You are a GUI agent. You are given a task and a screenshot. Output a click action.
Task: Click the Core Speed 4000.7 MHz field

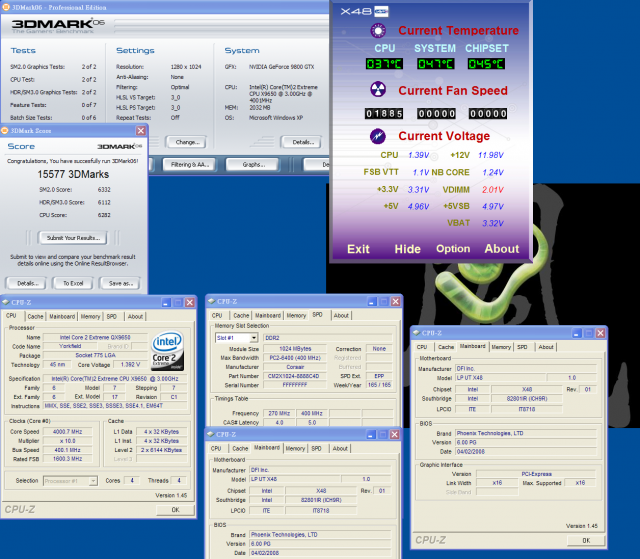[68, 432]
